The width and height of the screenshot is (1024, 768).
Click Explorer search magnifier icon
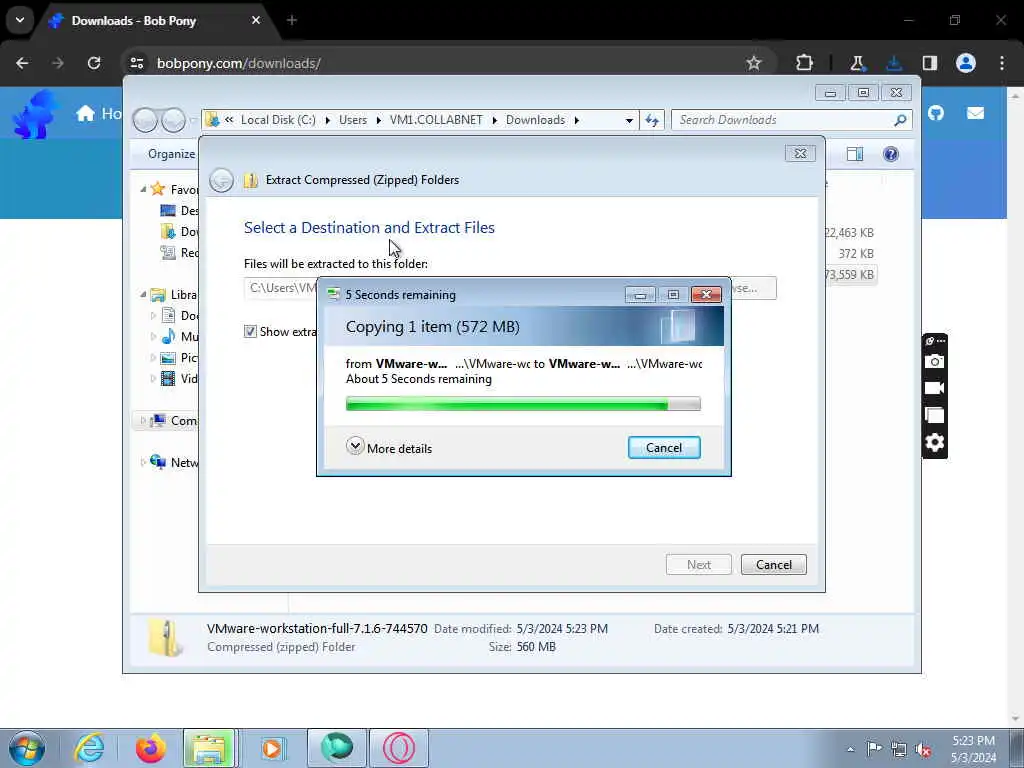point(900,120)
